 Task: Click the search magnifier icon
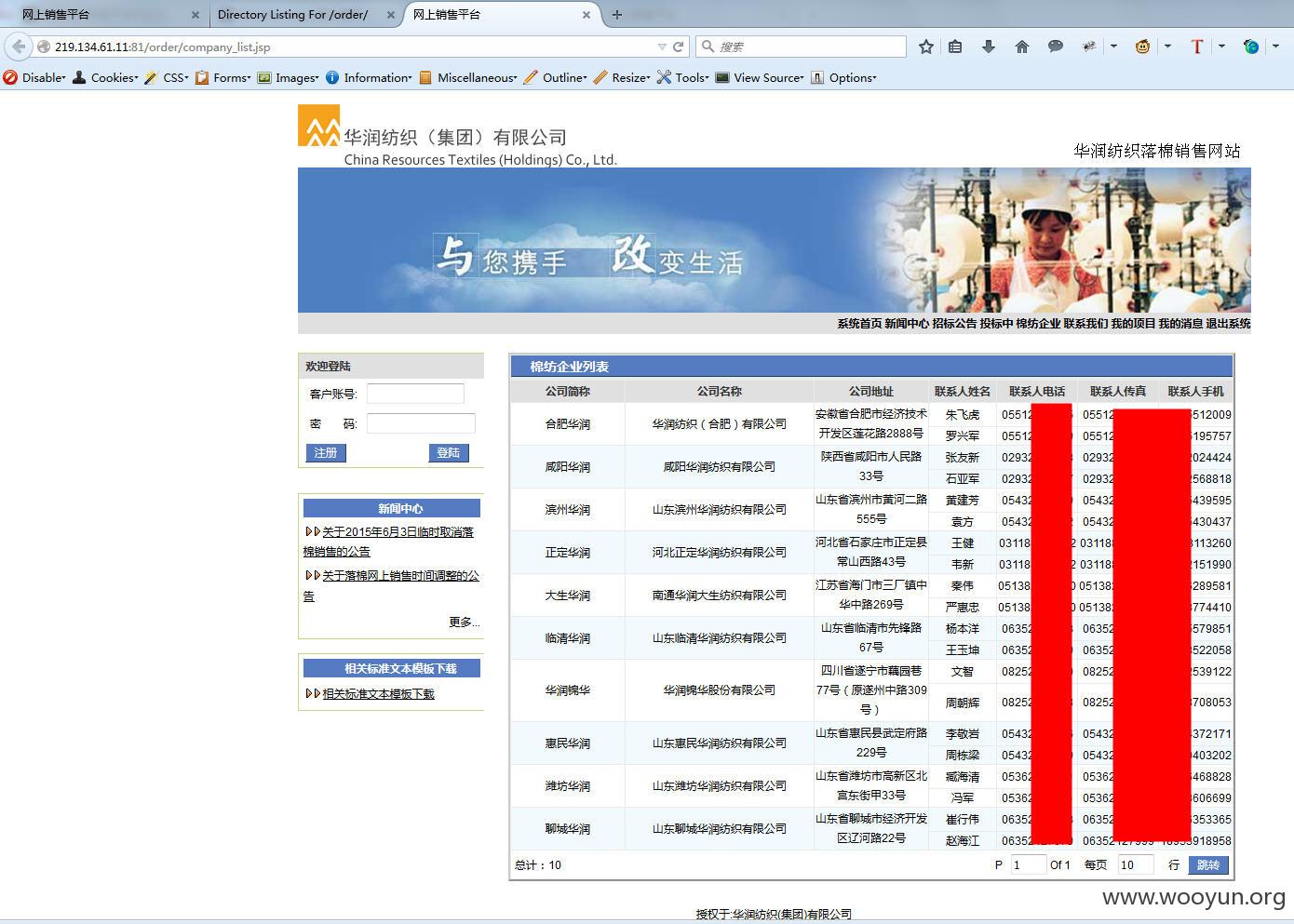pos(708,47)
